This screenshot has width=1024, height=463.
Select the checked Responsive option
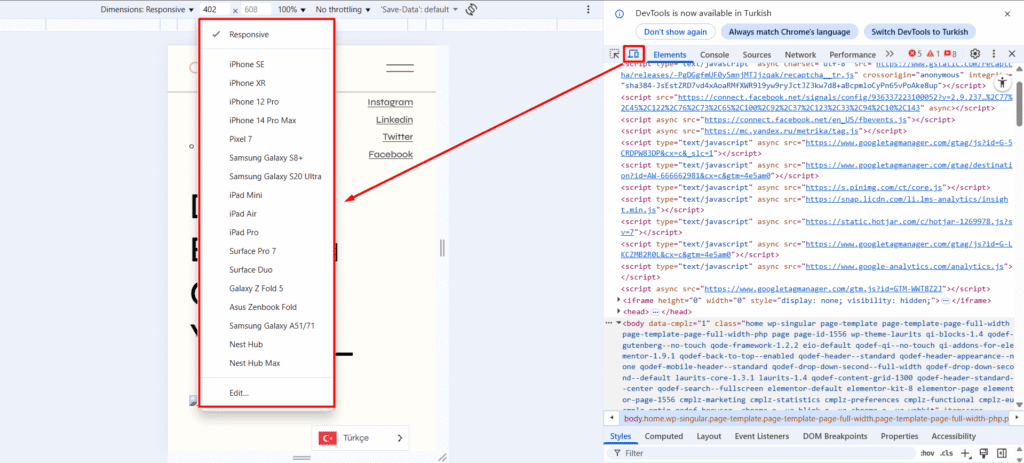[x=248, y=34]
